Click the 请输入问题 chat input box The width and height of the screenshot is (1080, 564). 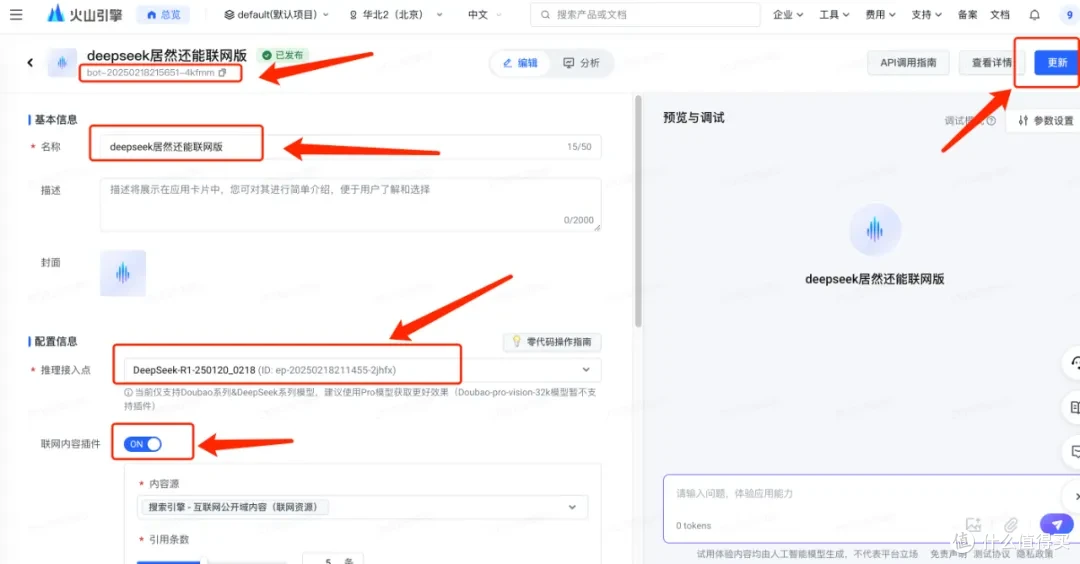tap(871, 508)
